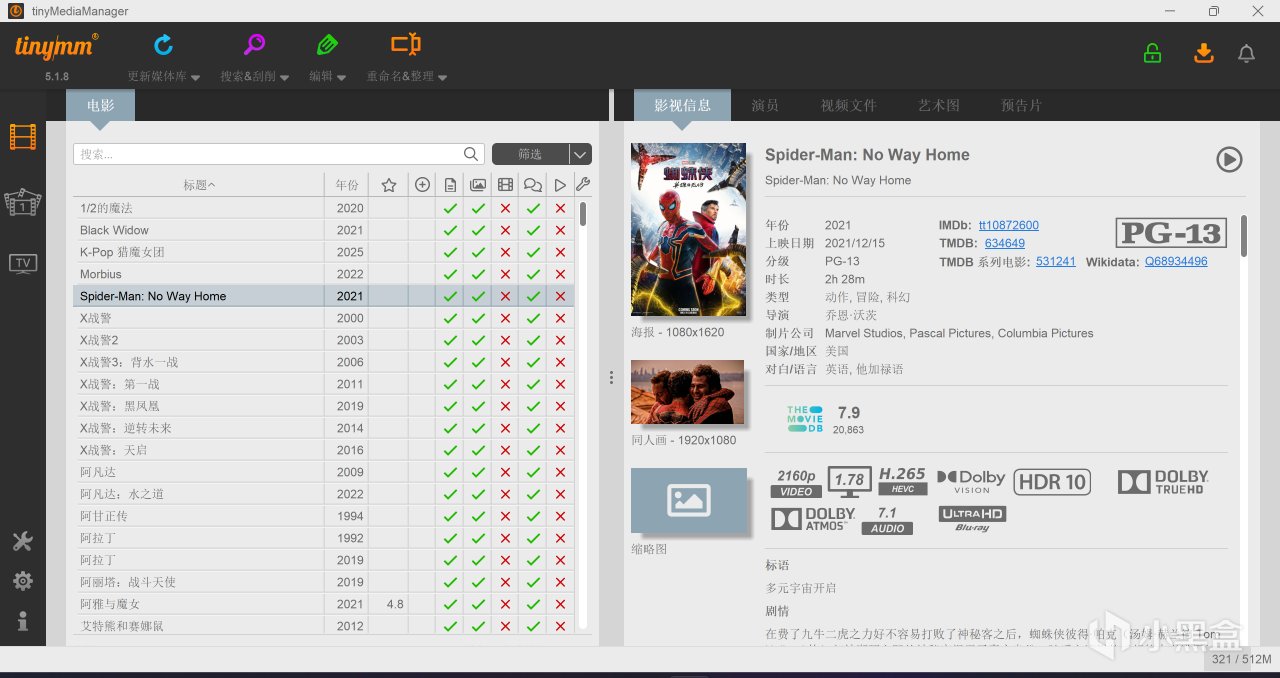Open the update media library dropdown arrow
The width and height of the screenshot is (1280, 678).
[x=195, y=77]
